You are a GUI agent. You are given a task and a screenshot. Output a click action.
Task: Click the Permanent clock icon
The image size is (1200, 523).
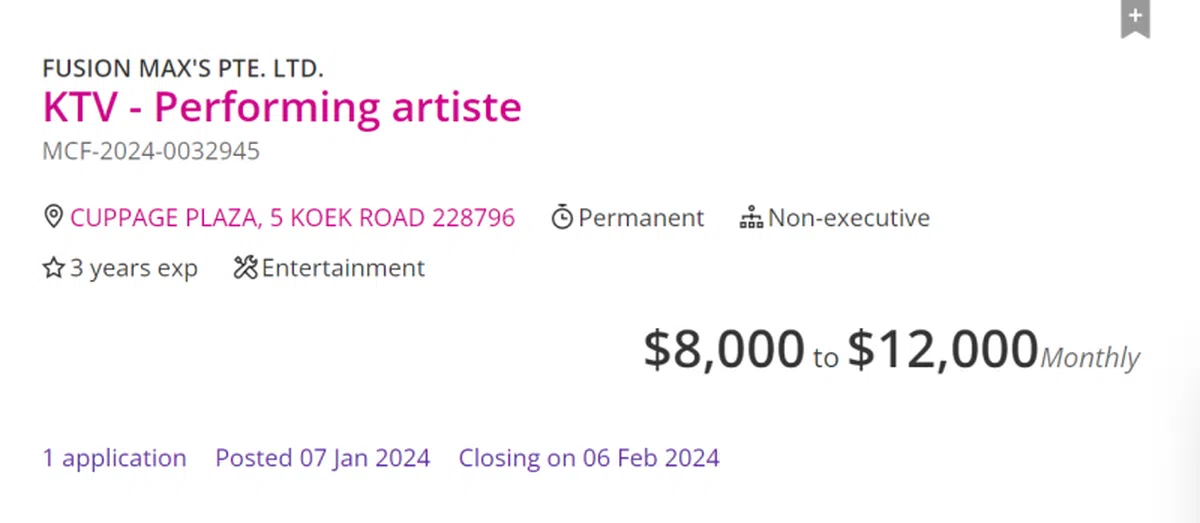coord(562,217)
